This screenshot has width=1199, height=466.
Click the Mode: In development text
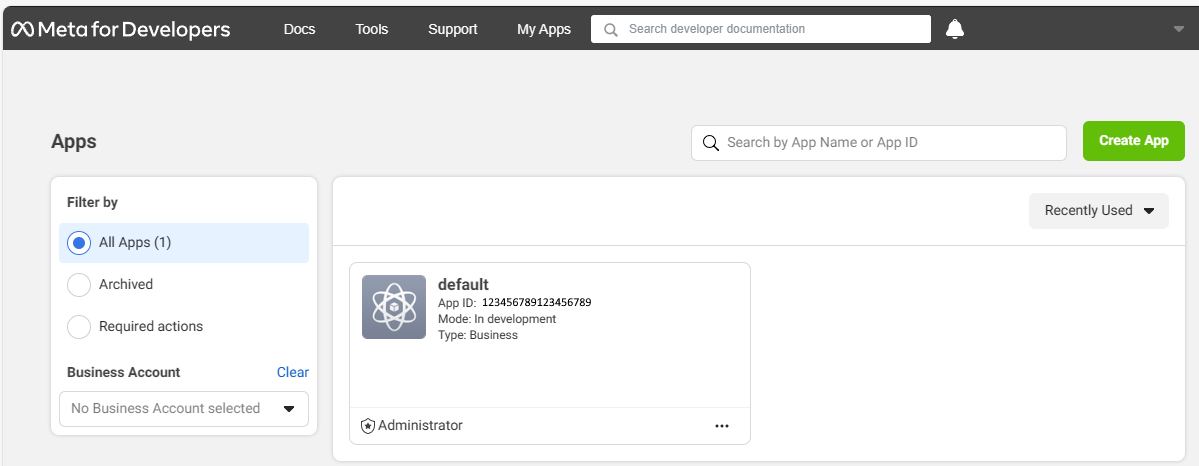point(497,318)
